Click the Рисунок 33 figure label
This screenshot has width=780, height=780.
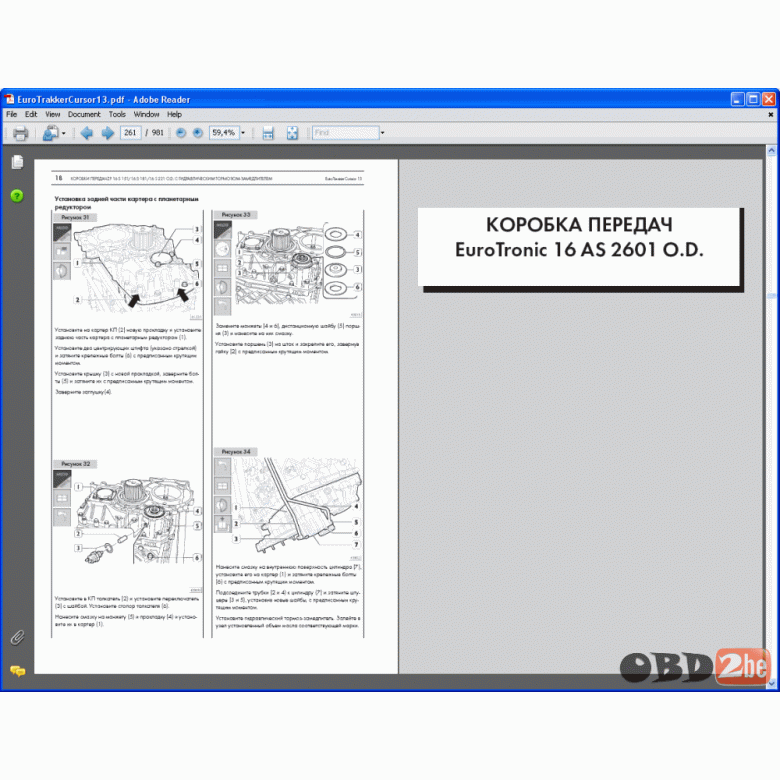(x=236, y=215)
